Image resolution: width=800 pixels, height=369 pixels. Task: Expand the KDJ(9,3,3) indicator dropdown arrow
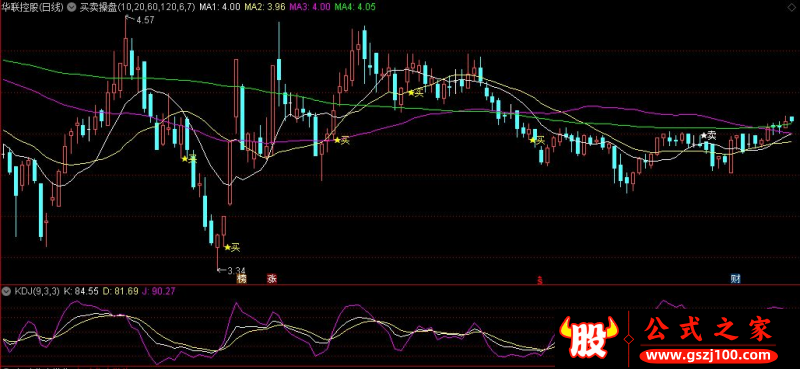(7, 291)
